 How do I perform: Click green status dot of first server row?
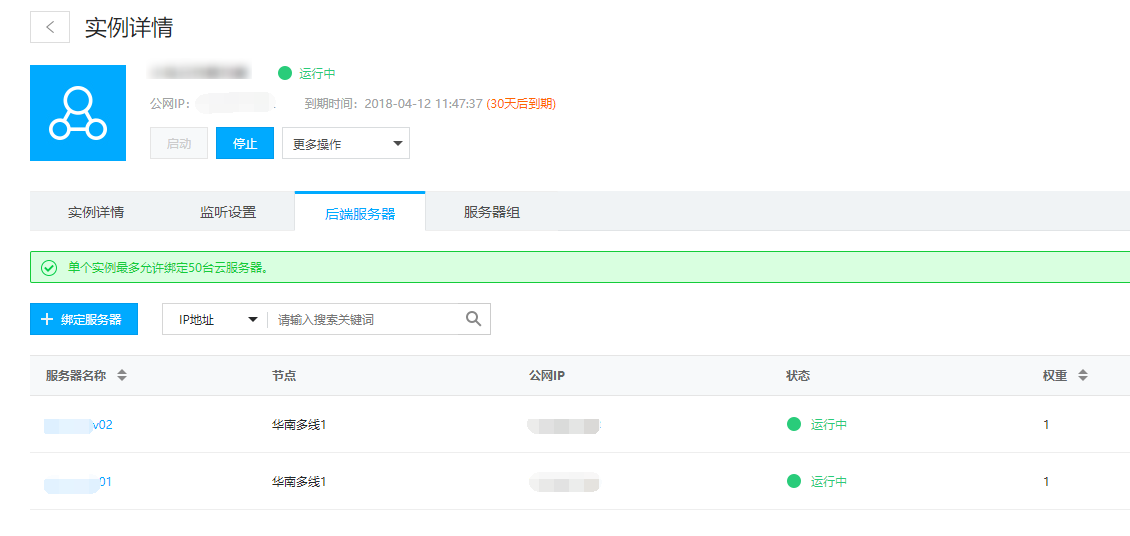tap(794, 424)
